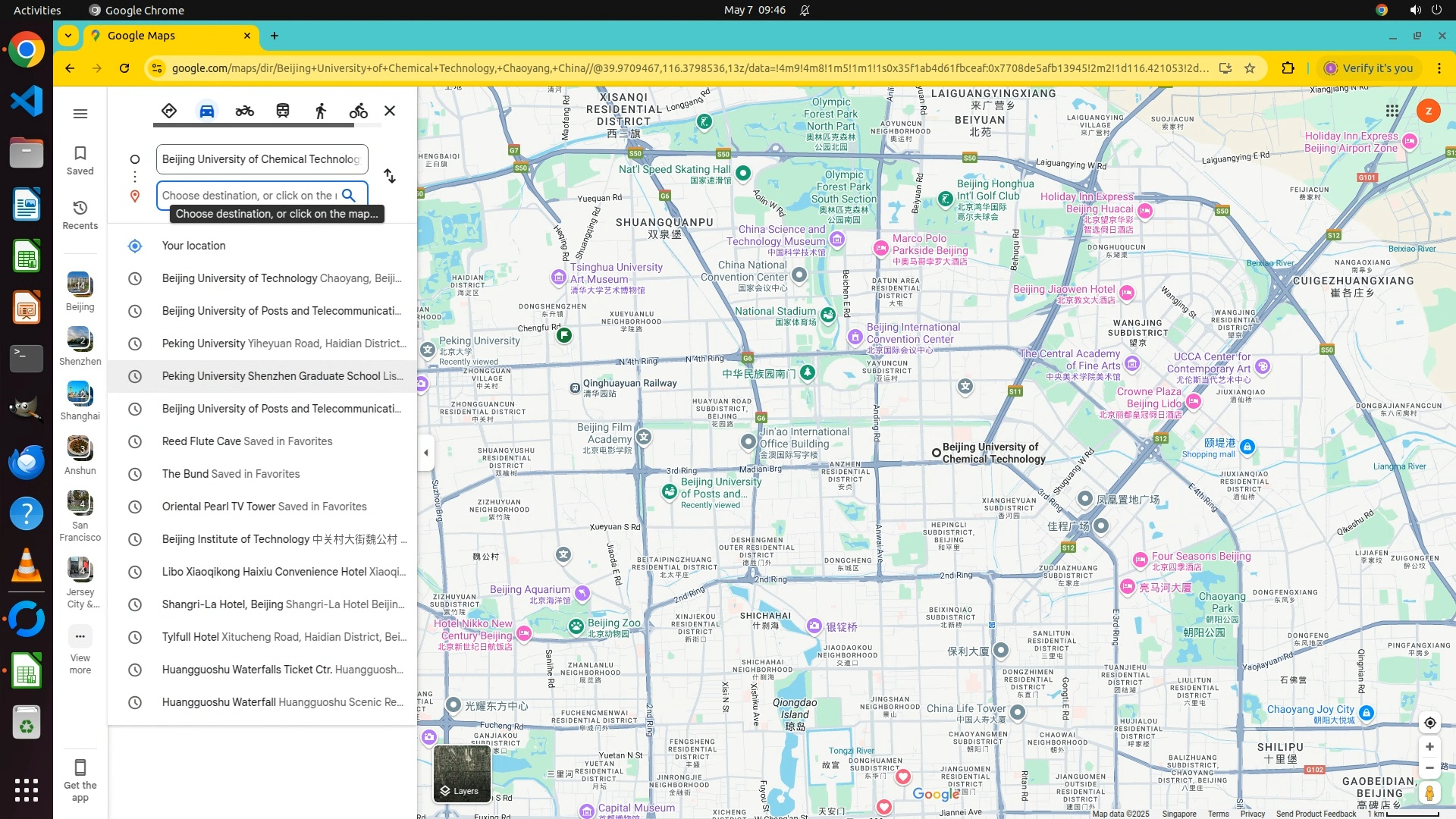This screenshot has height=819, width=1456.
Task: Show your location on map
Action: (x=1429, y=723)
